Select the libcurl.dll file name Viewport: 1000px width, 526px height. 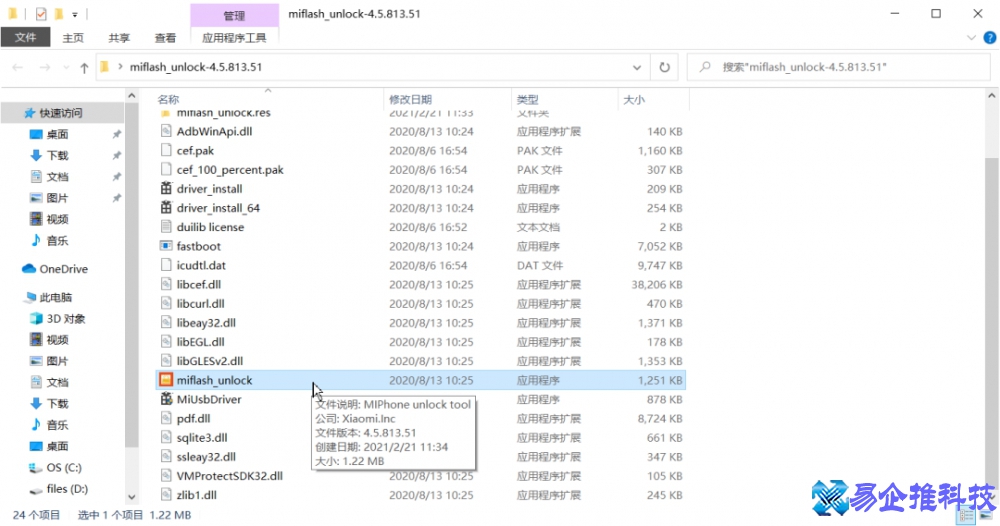200,303
